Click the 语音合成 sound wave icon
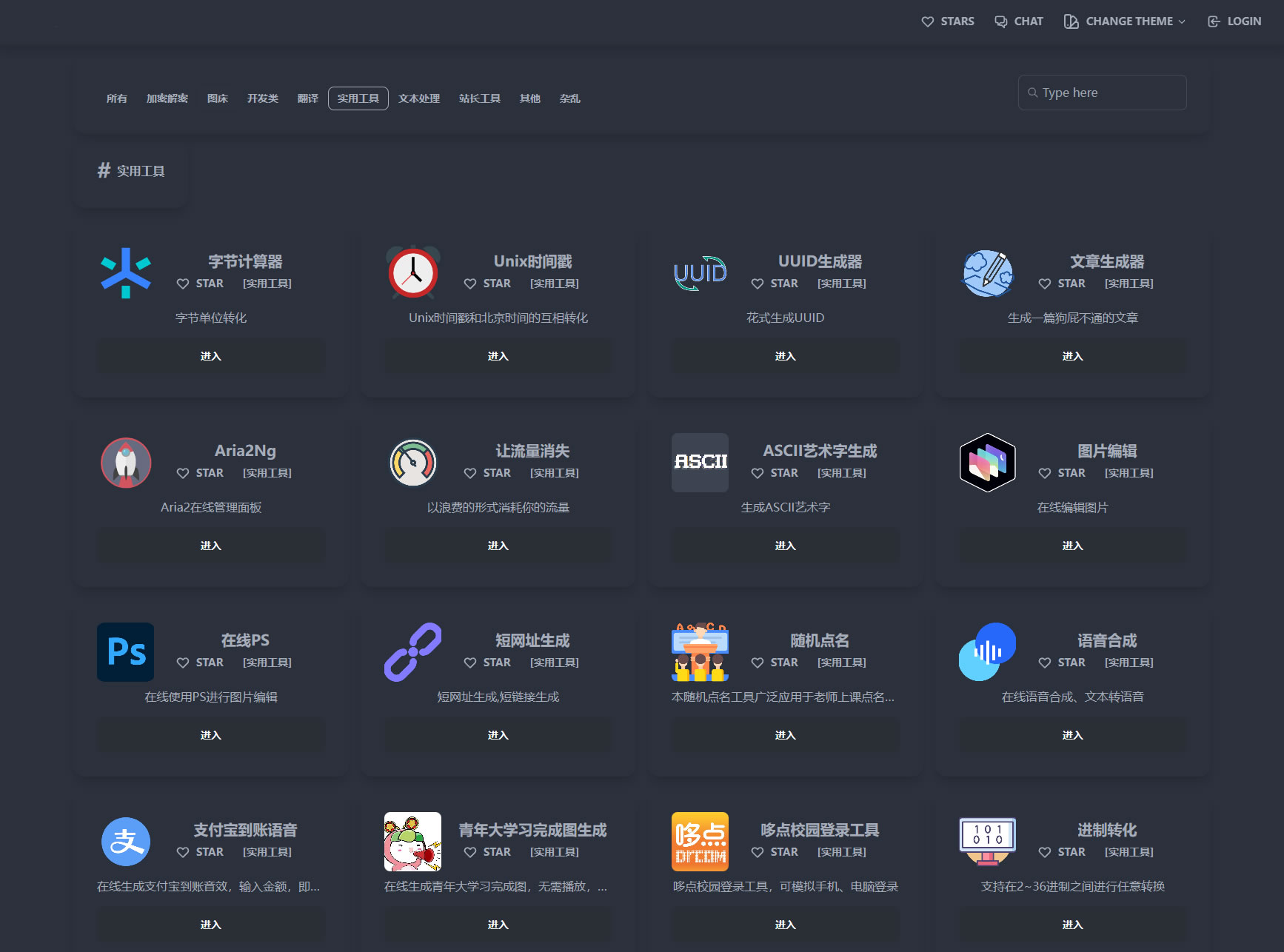1284x952 pixels. (987, 651)
